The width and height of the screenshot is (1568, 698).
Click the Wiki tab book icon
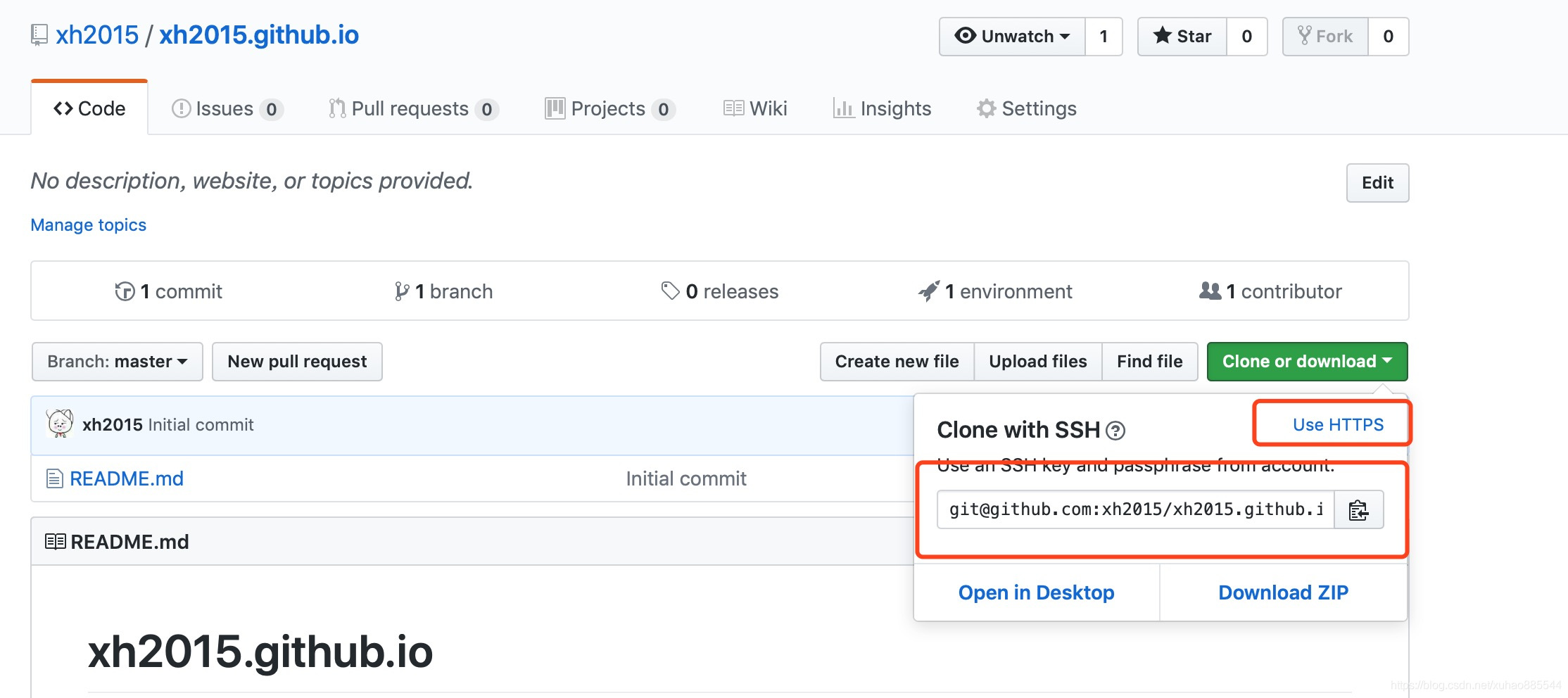coord(734,108)
